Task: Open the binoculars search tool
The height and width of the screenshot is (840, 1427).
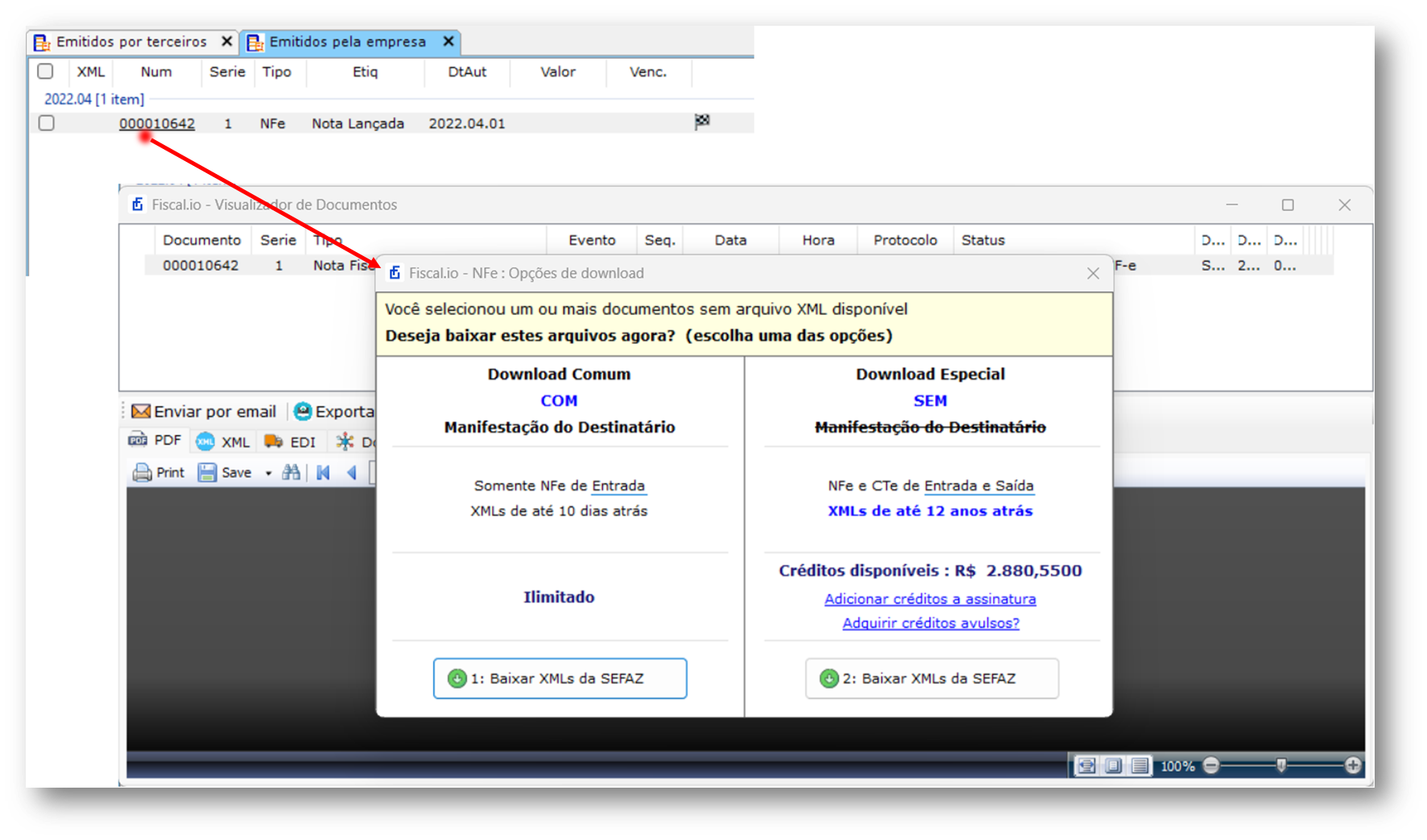Action: pyautogui.click(x=292, y=473)
